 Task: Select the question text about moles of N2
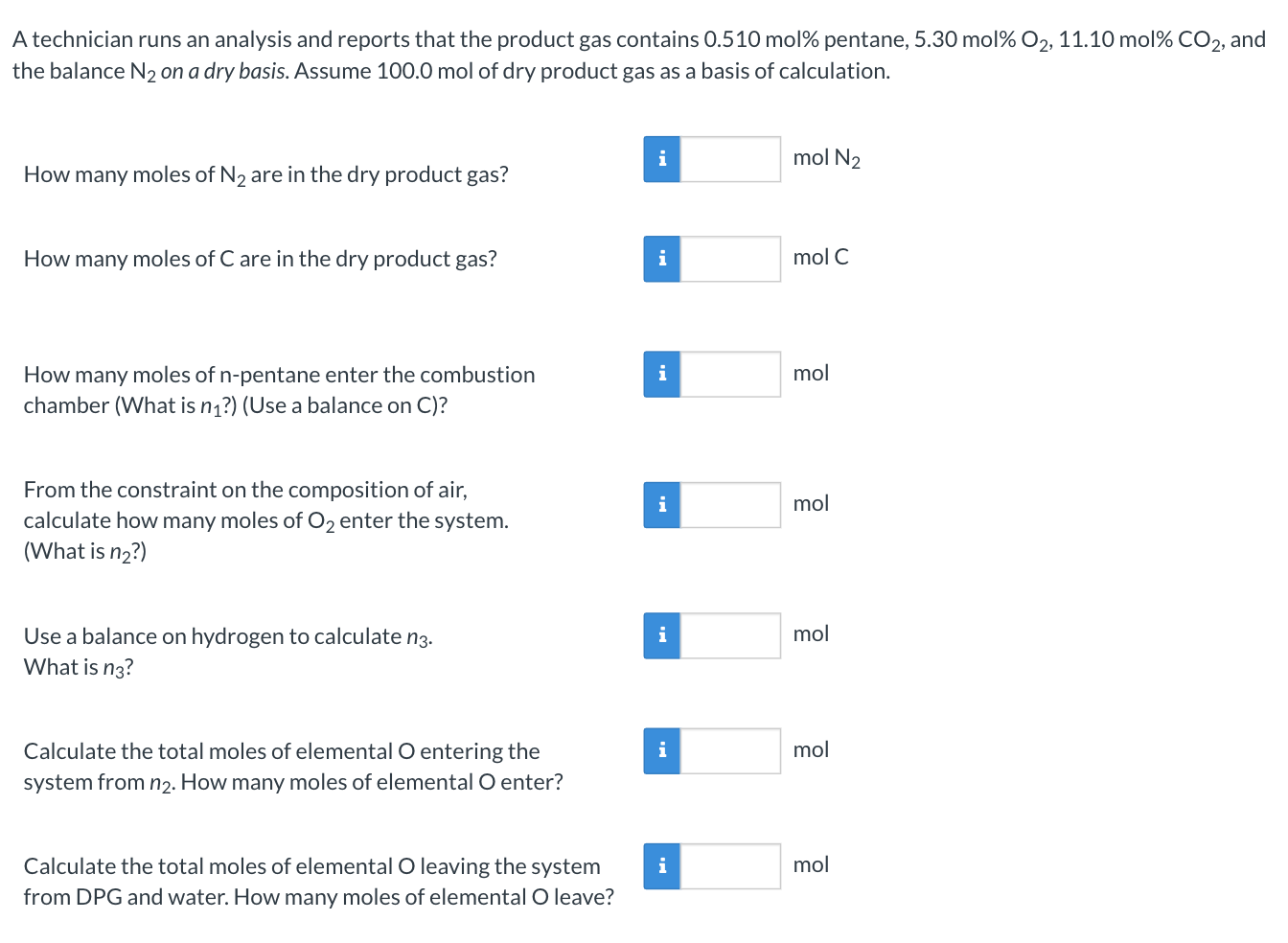point(265,174)
